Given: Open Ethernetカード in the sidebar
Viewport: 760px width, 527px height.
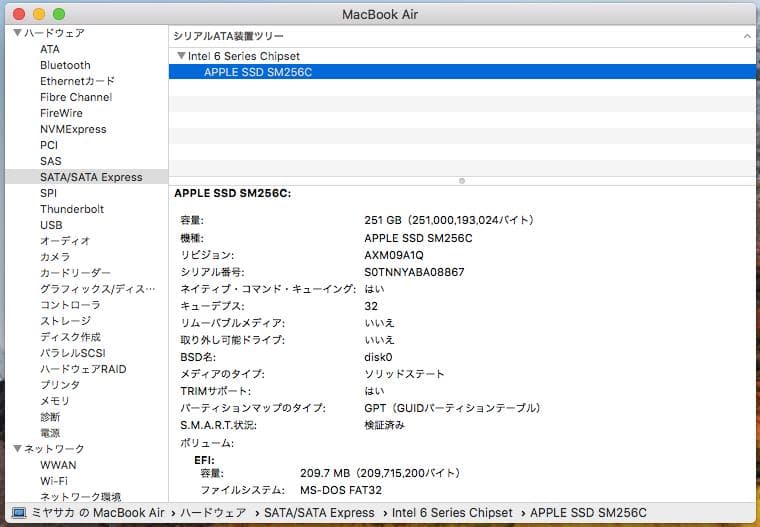Looking at the screenshot, I should click(78, 81).
